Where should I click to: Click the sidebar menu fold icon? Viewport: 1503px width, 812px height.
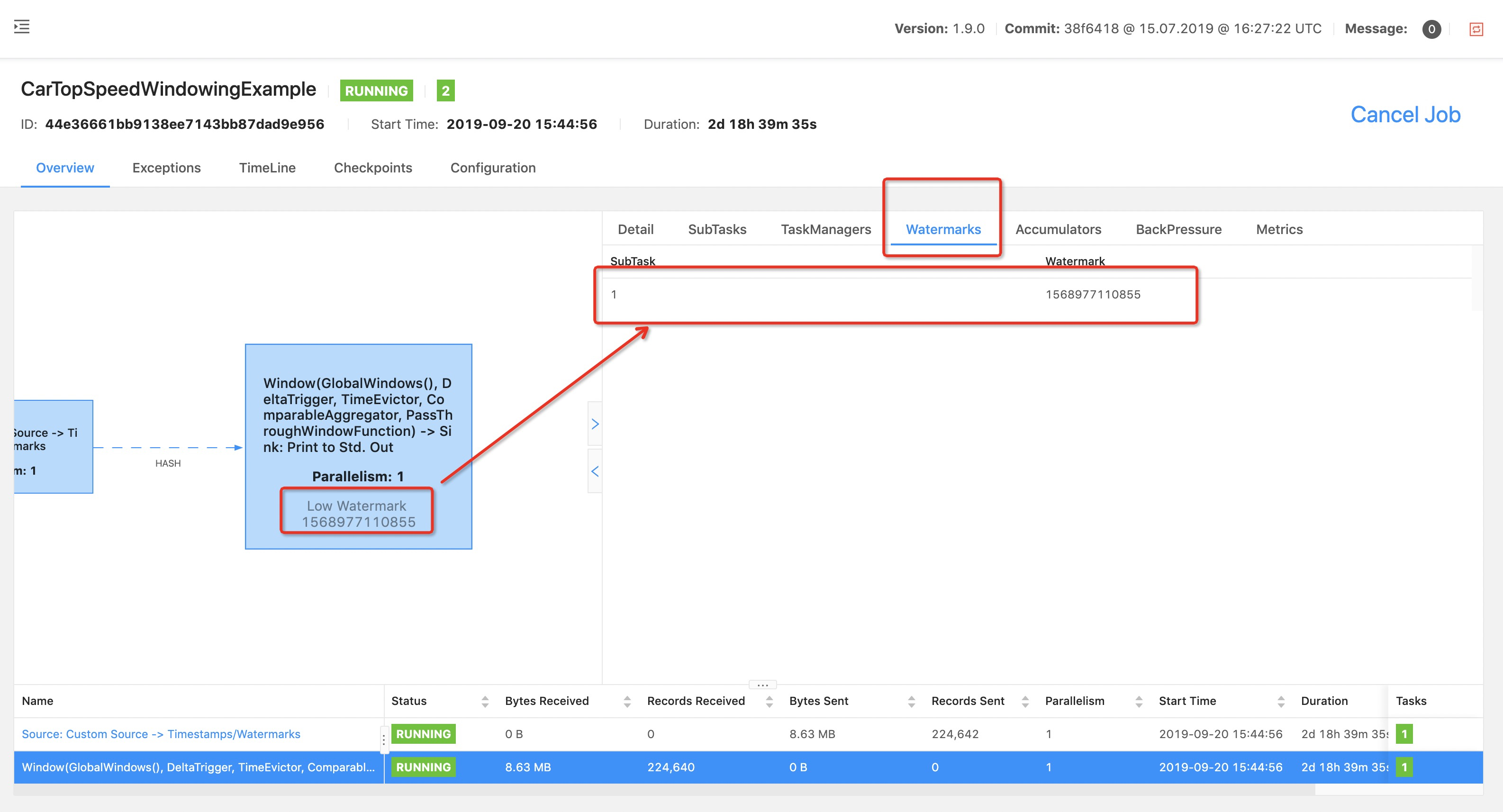click(22, 27)
